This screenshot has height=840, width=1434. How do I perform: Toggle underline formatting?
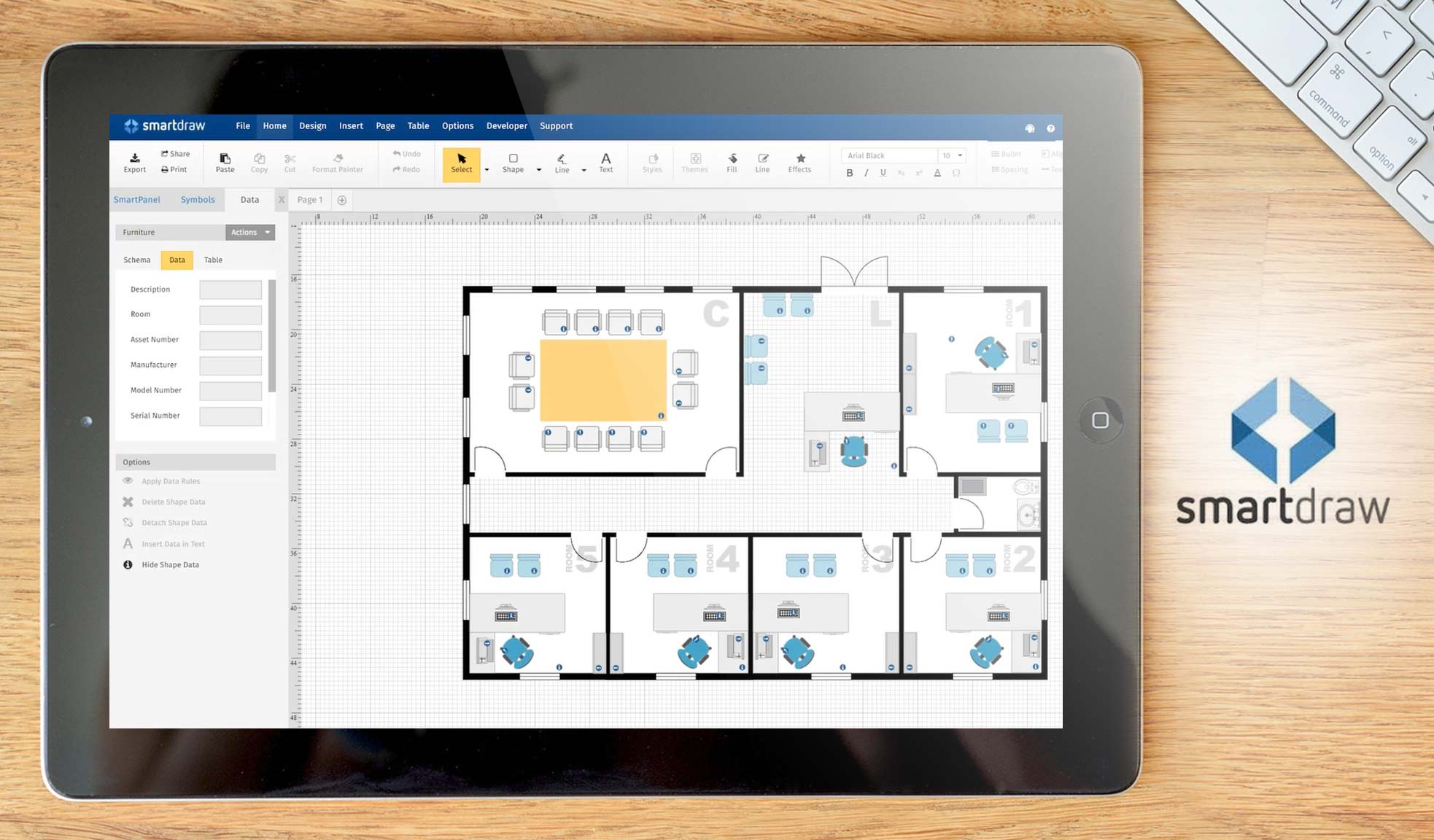883,173
